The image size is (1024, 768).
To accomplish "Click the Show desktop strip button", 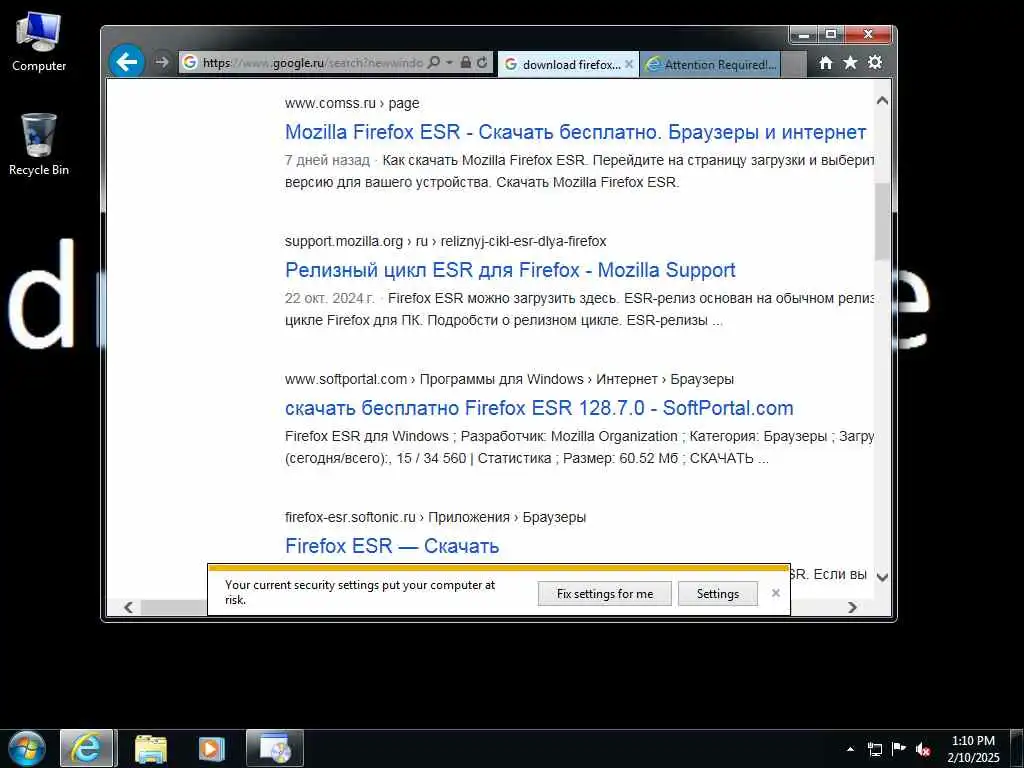I will [x=1017, y=749].
